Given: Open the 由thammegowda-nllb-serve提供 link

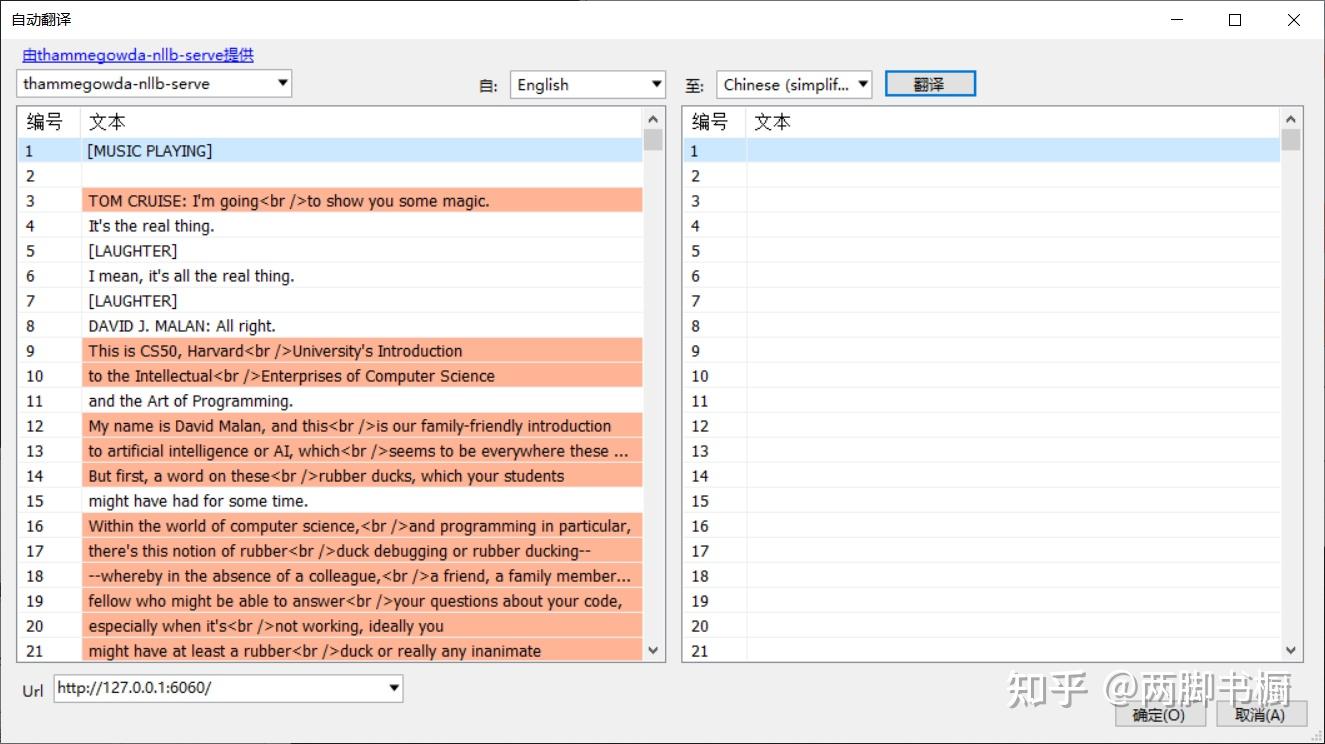Looking at the screenshot, I should coord(138,55).
